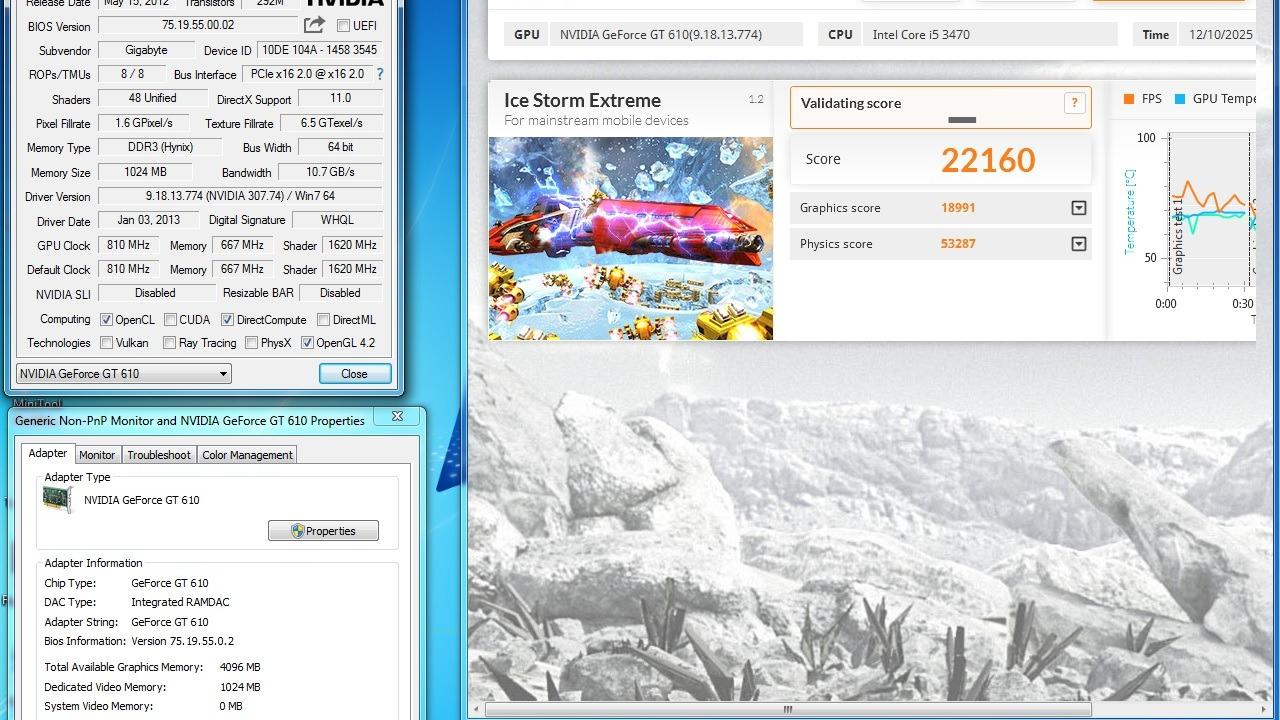The width and height of the screenshot is (1280, 720).
Task: Switch to the Monitor tab
Action: pos(97,455)
